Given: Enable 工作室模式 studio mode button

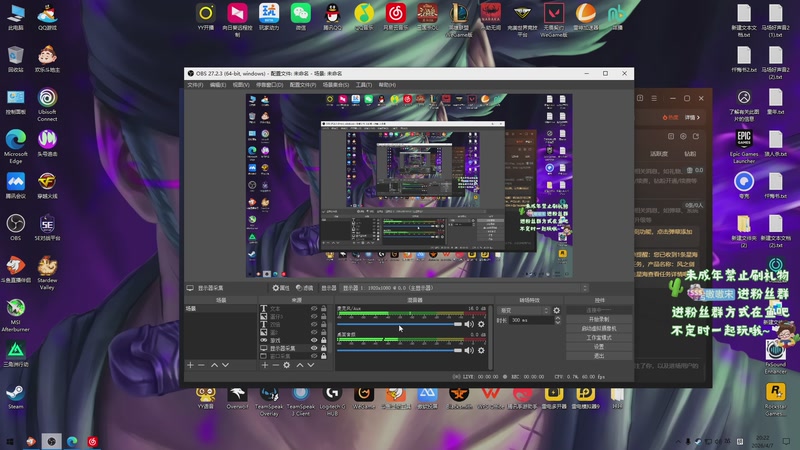Looking at the screenshot, I should (x=599, y=338).
